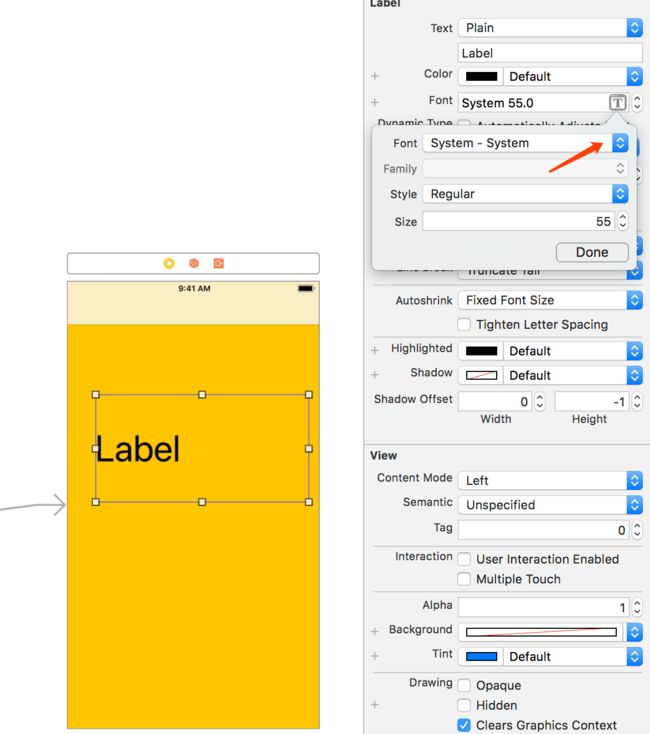This screenshot has width=650, height=734.
Task: Check the Hidden drawing option
Action: click(x=464, y=705)
